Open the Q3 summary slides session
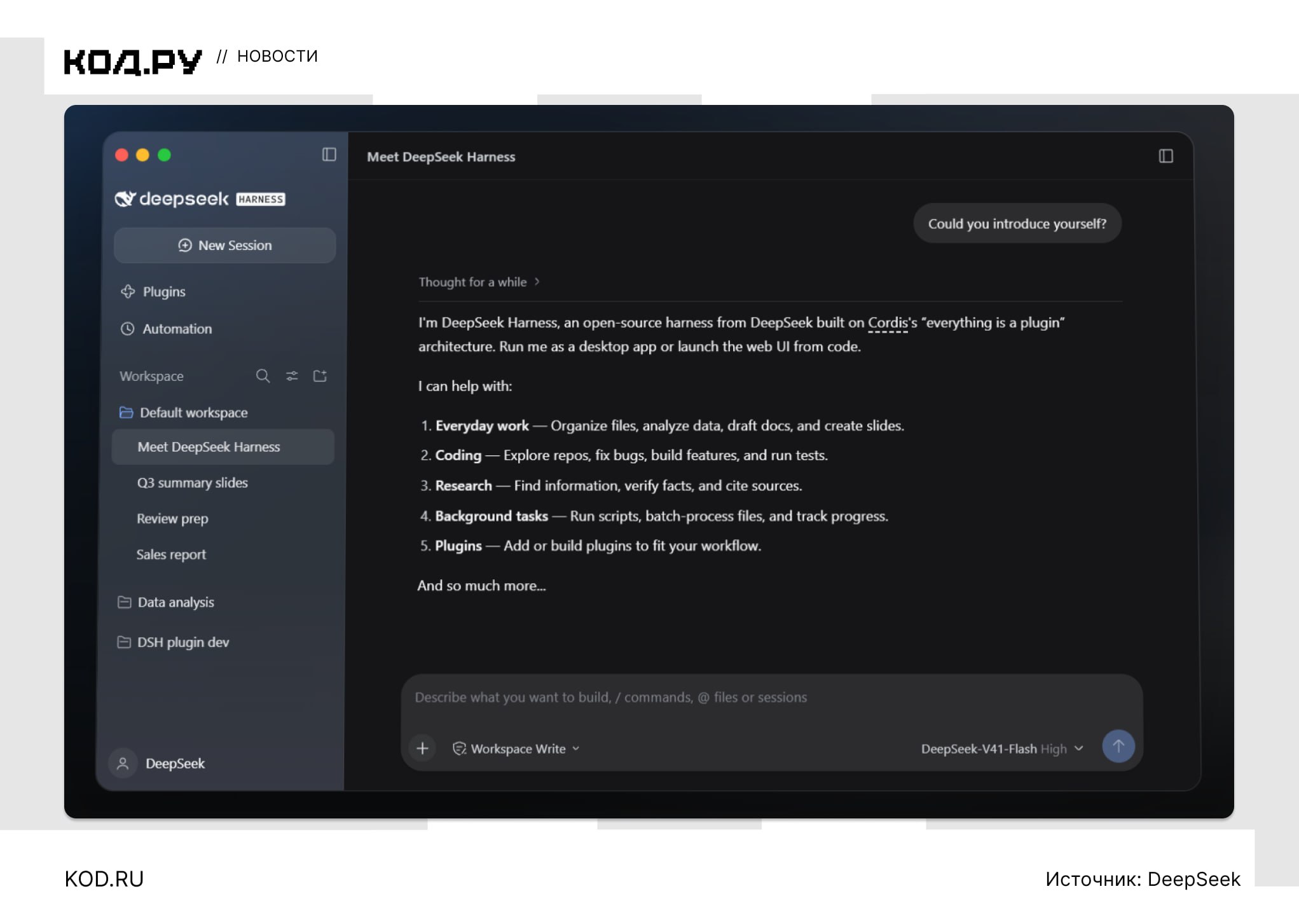Screen dimensions: 1299x924 [192, 483]
